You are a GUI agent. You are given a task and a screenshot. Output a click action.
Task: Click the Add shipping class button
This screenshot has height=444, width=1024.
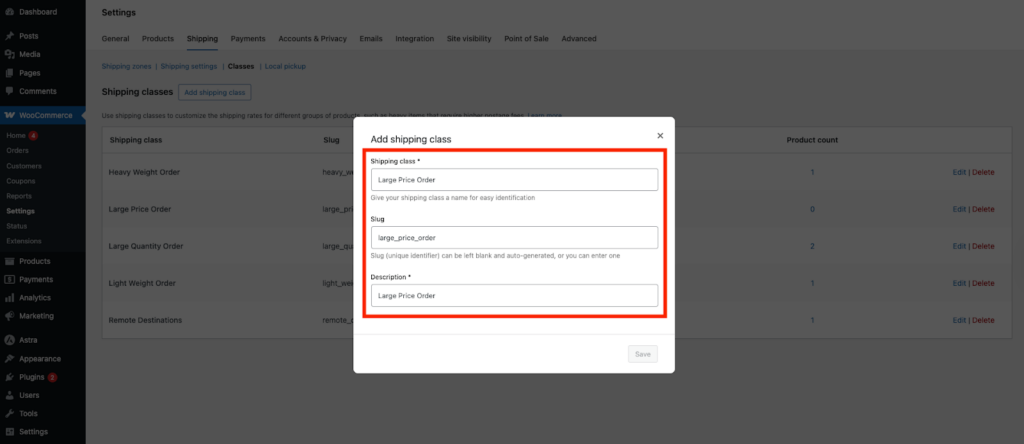[215, 92]
